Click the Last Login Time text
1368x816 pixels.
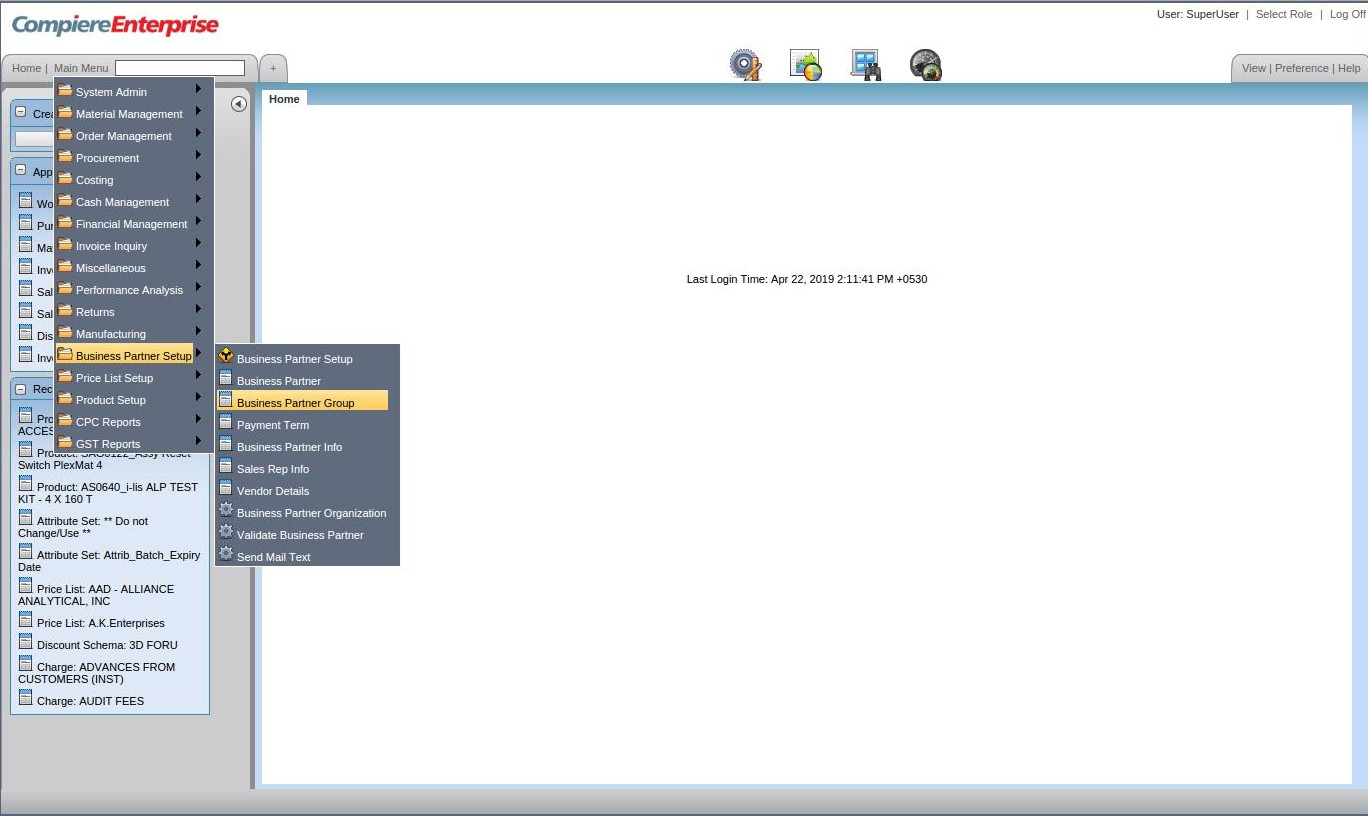coord(807,279)
